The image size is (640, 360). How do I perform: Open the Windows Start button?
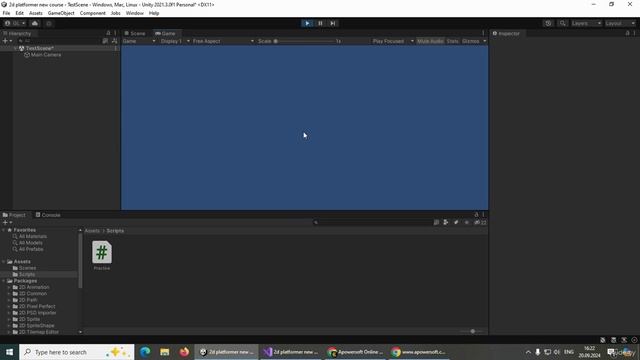point(9,352)
